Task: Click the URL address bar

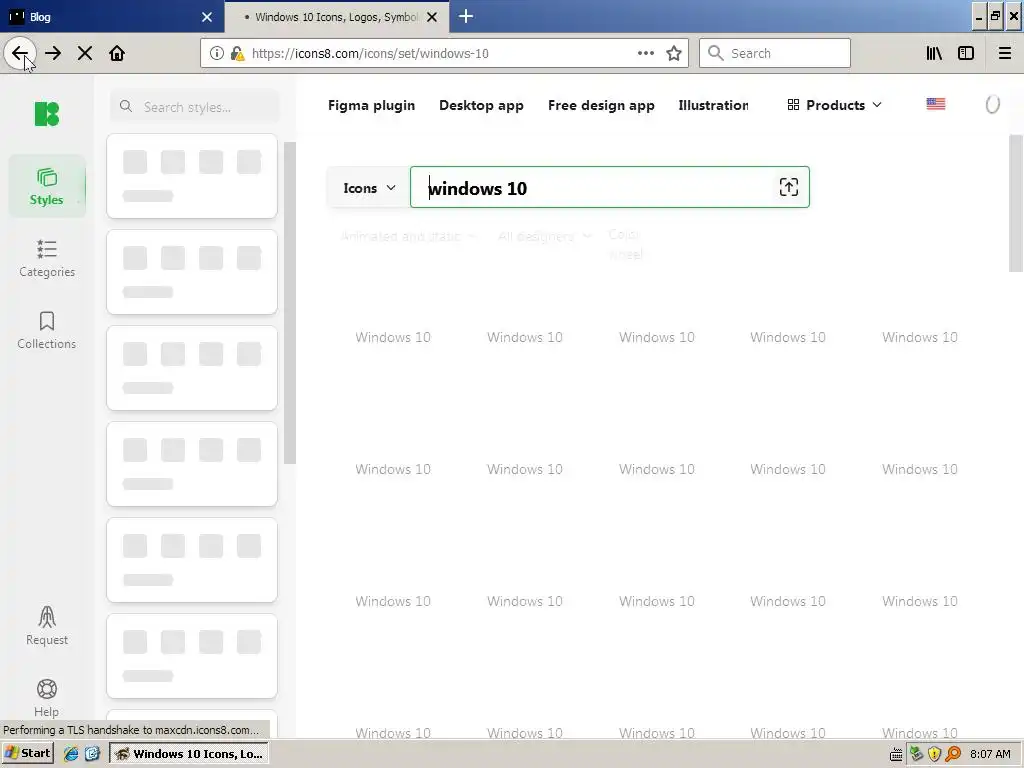Action: coord(444,54)
